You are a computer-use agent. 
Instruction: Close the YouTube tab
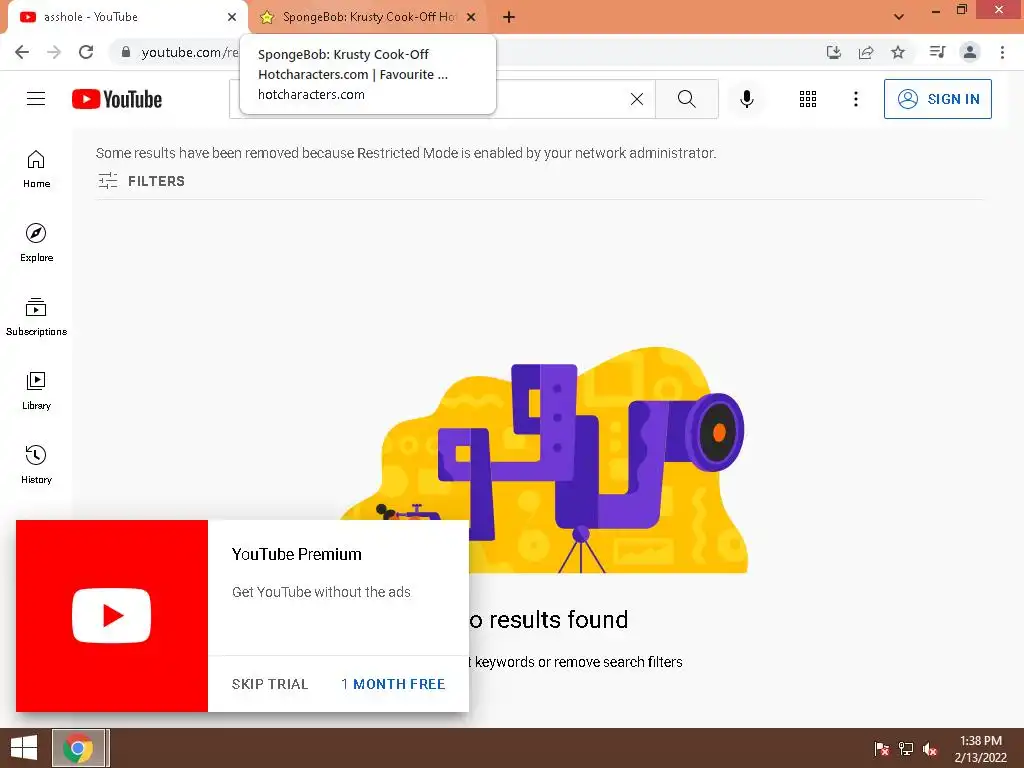pyautogui.click(x=232, y=17)
